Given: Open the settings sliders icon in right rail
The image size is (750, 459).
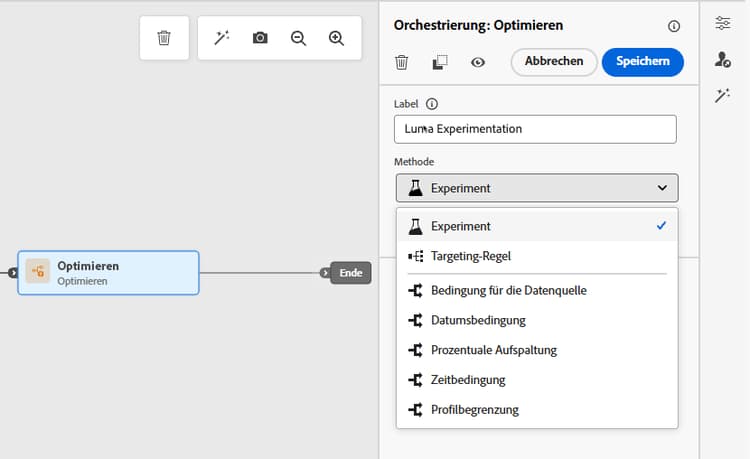Looking at the screenshot, I should (723, 23).
